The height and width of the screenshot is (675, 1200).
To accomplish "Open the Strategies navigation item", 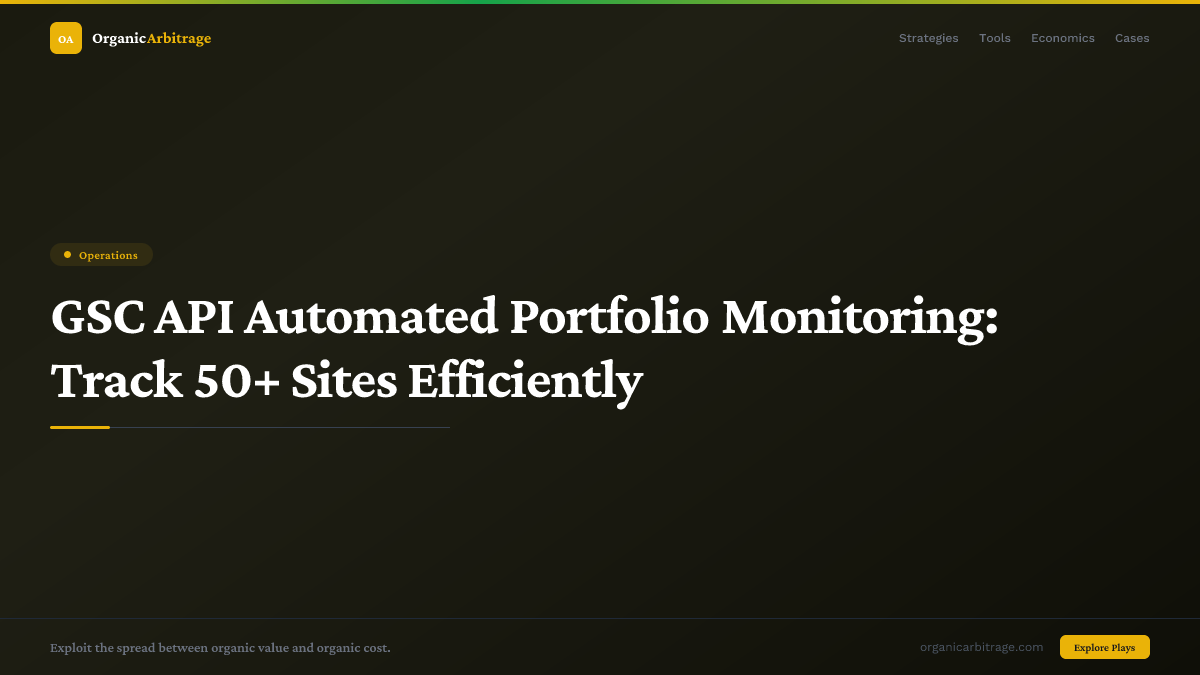I will pyautogui.click(x=928, y=38).
